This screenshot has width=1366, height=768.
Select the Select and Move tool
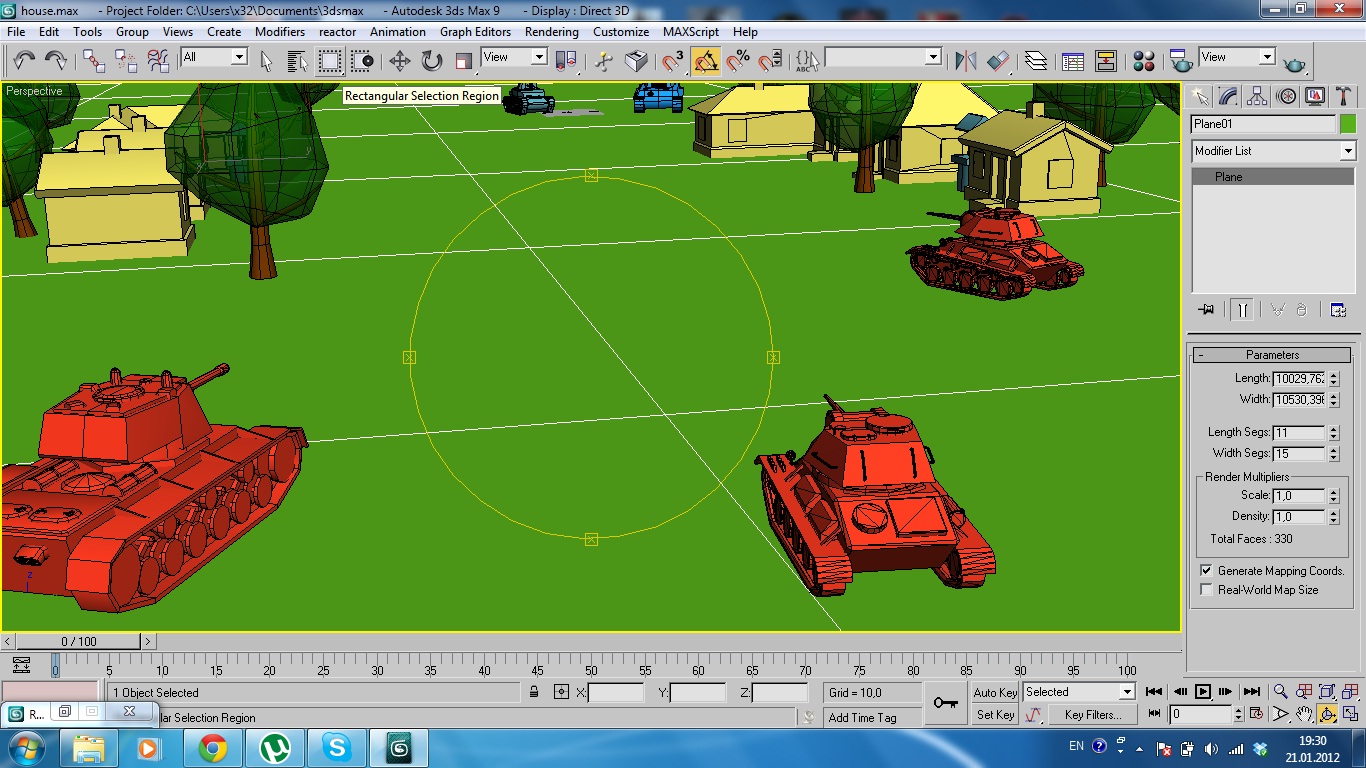(400, 61)
